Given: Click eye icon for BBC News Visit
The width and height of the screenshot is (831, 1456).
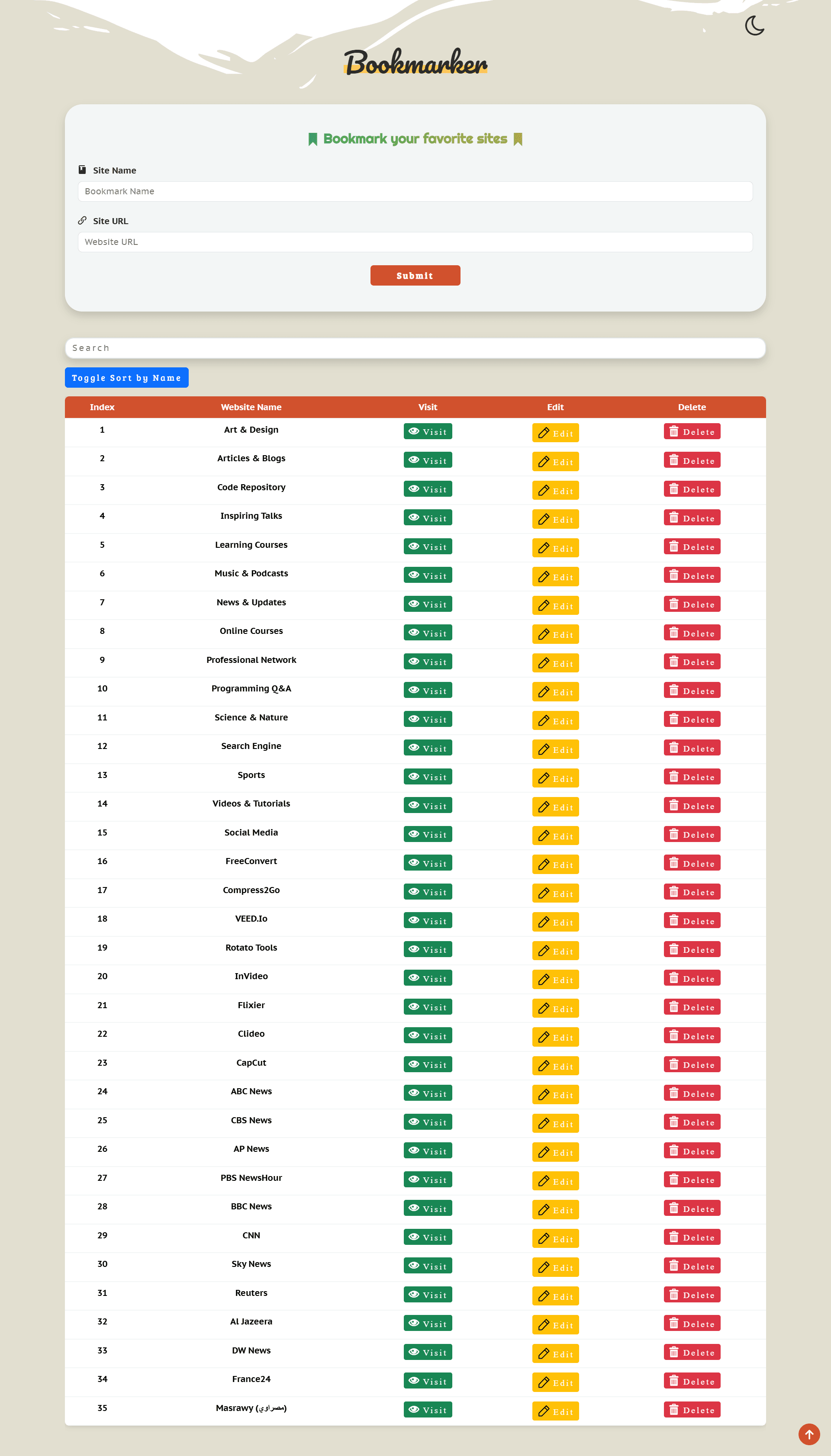Looking at the screenshot, I should [414, 1208].
